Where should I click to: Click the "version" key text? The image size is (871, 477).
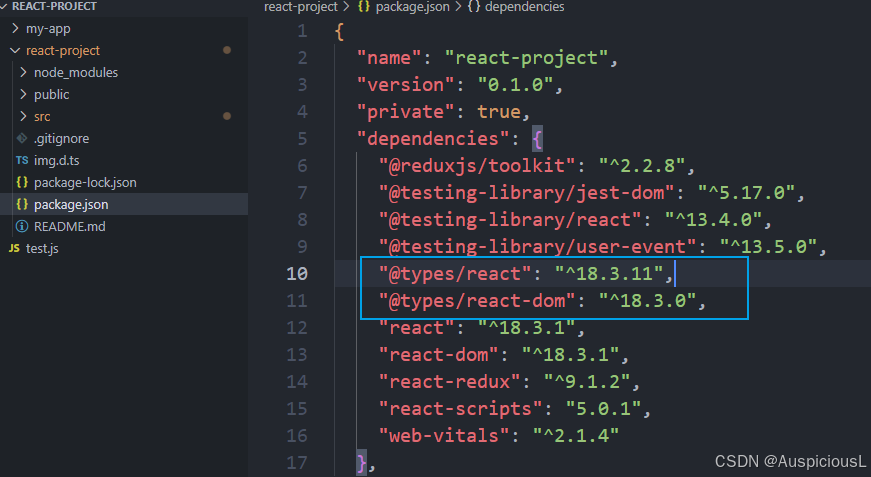pyautogui.click(x=406, y=84)
